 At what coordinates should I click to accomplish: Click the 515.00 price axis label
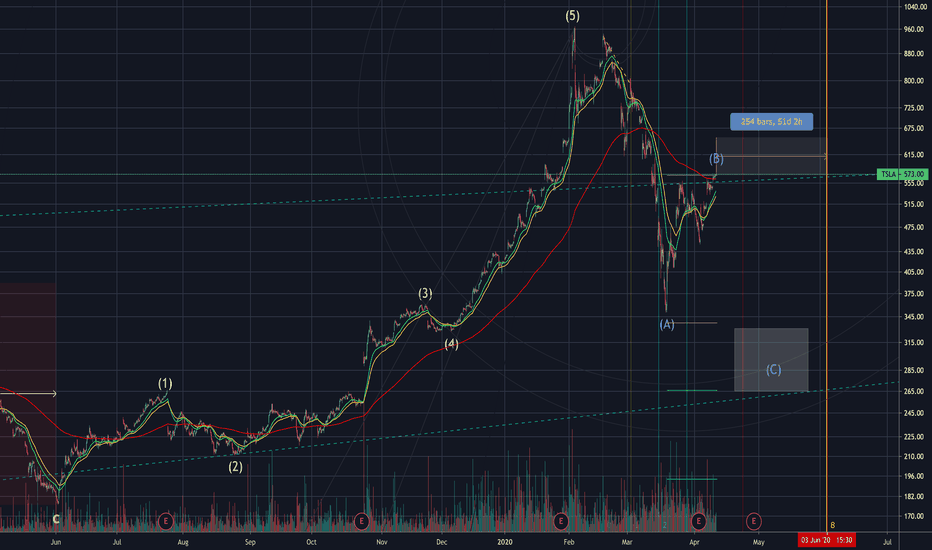tap(914, 204)
